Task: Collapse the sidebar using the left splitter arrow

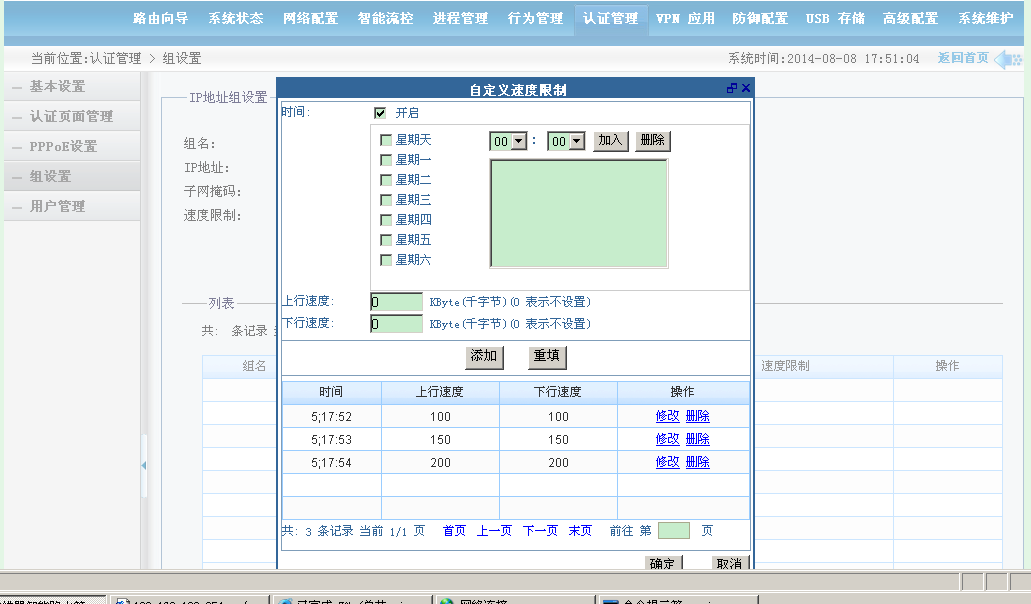Action: point(144,465)
